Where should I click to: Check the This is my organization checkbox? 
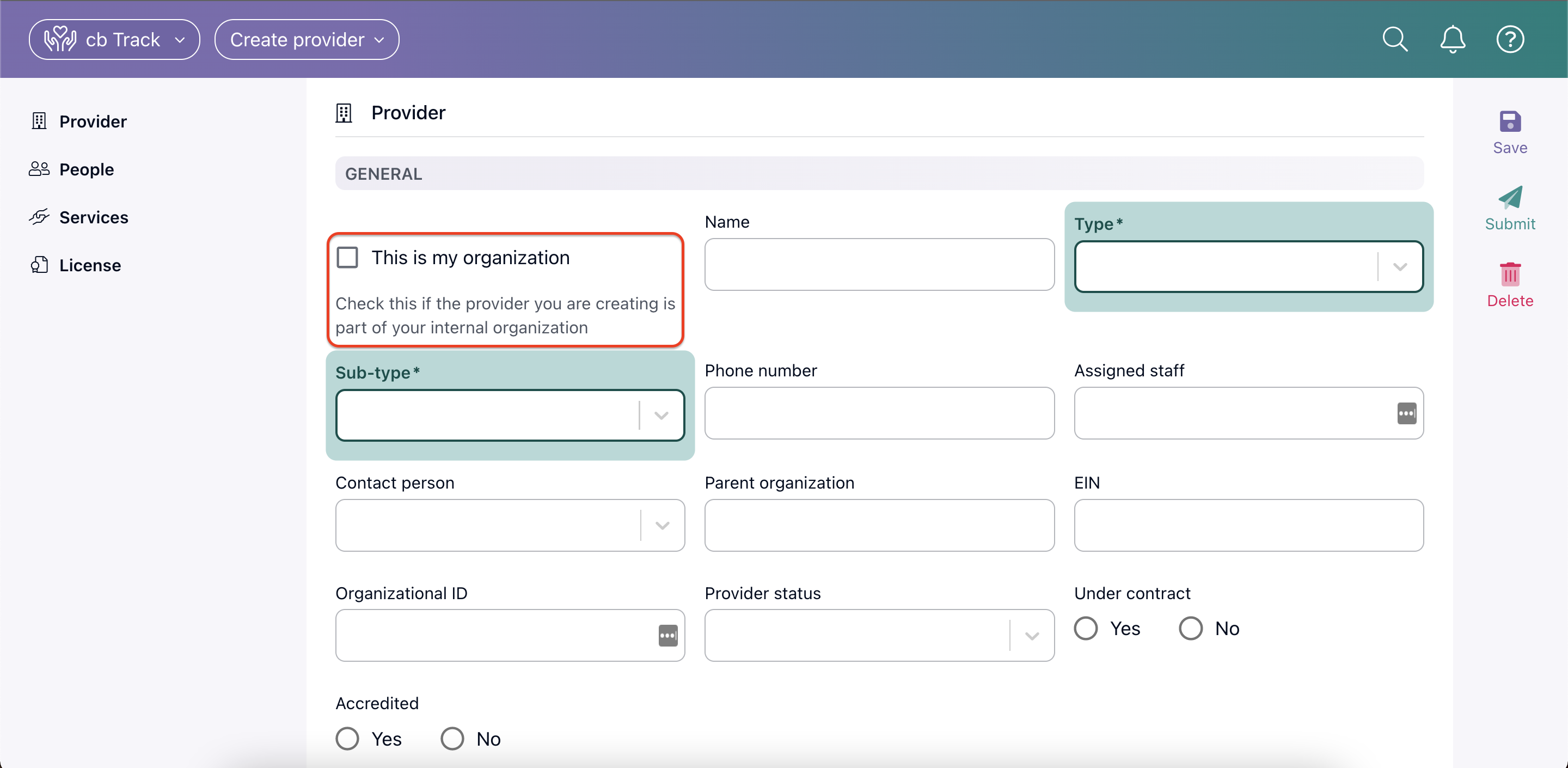pyautogui.click(x=347, y=258)
